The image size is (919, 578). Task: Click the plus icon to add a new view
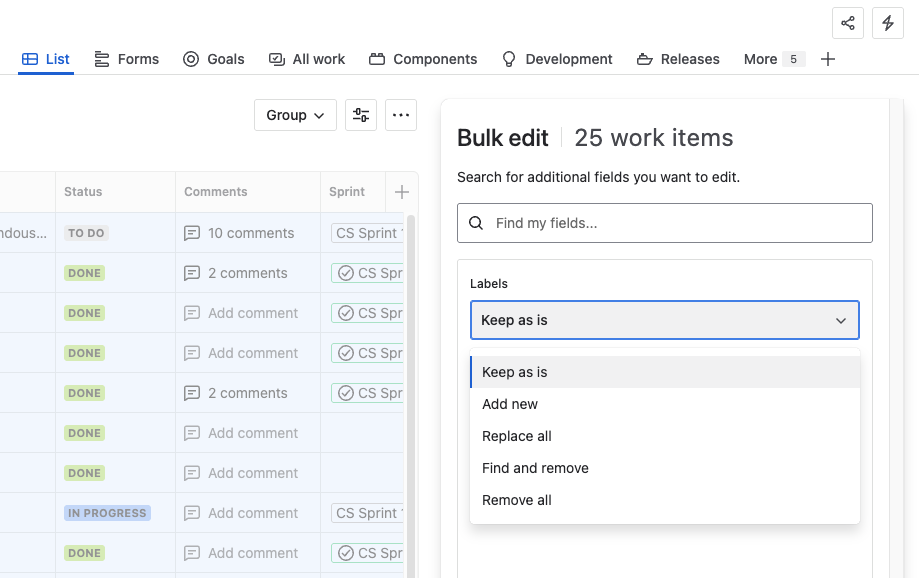click(x=828, y=59)
